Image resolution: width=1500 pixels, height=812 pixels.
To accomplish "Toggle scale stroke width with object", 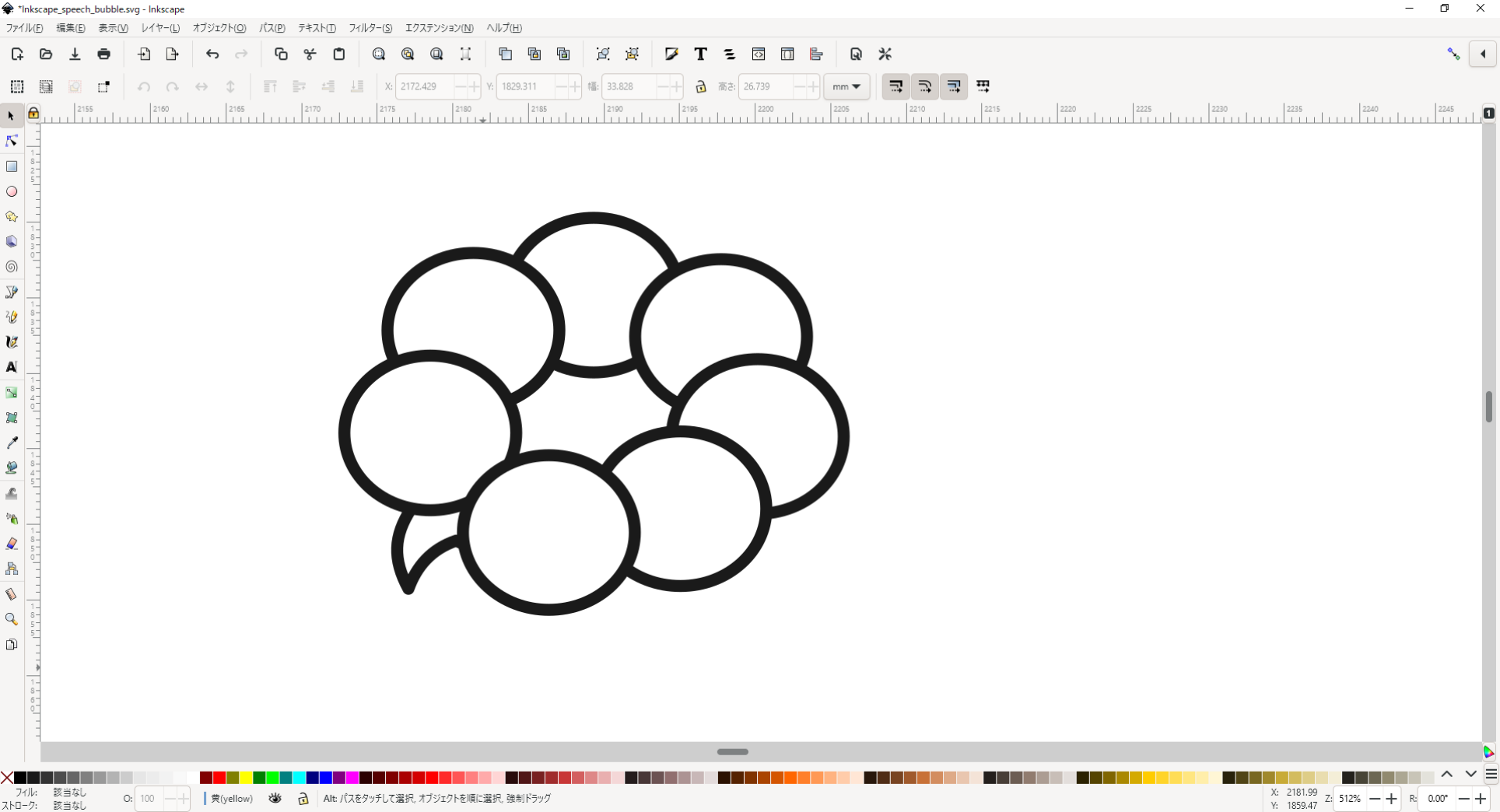I will click(x=895, y=86).
